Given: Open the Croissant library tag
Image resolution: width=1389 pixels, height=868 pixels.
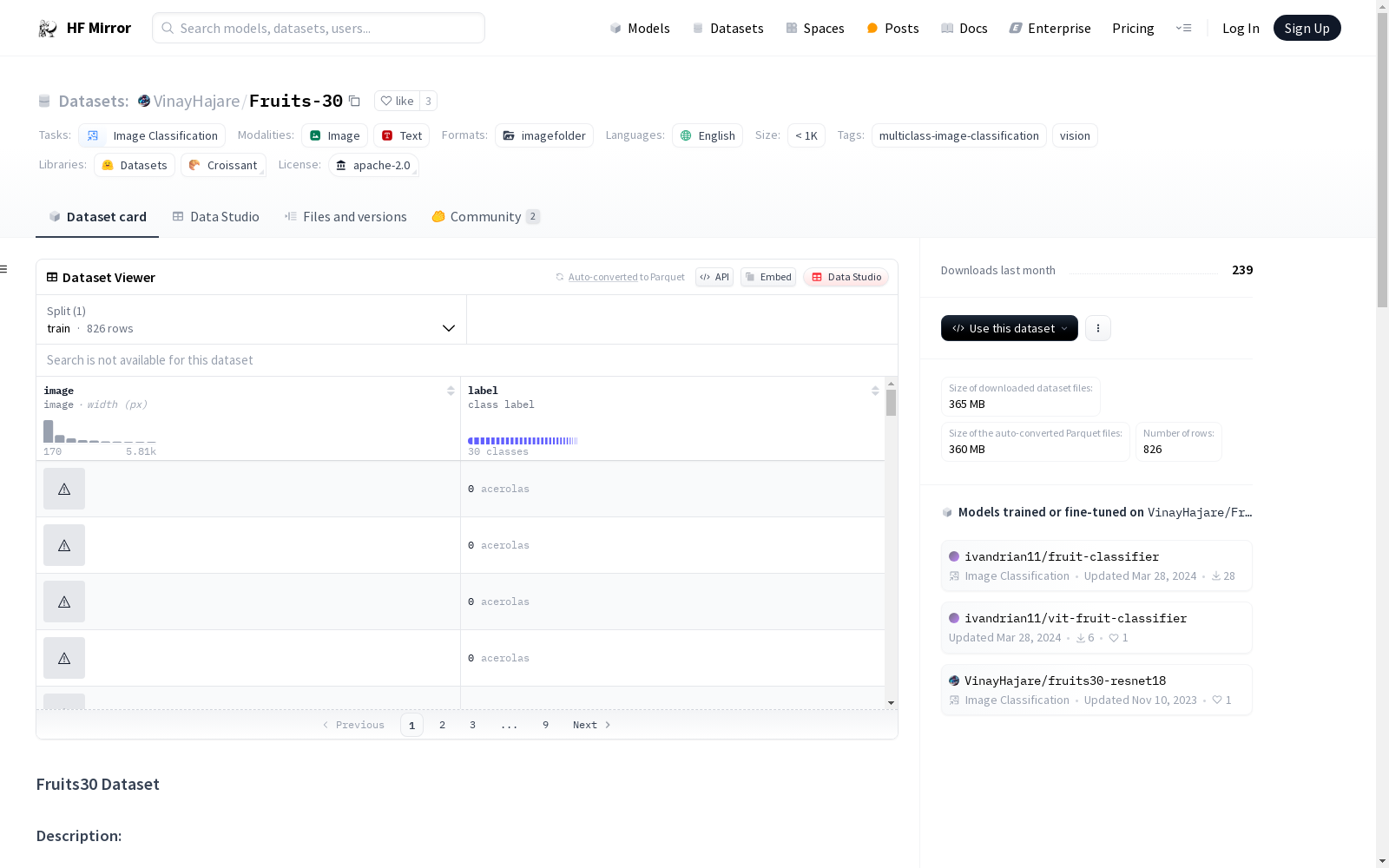Looking at the screenshot, I should click(x=223, y=165).
